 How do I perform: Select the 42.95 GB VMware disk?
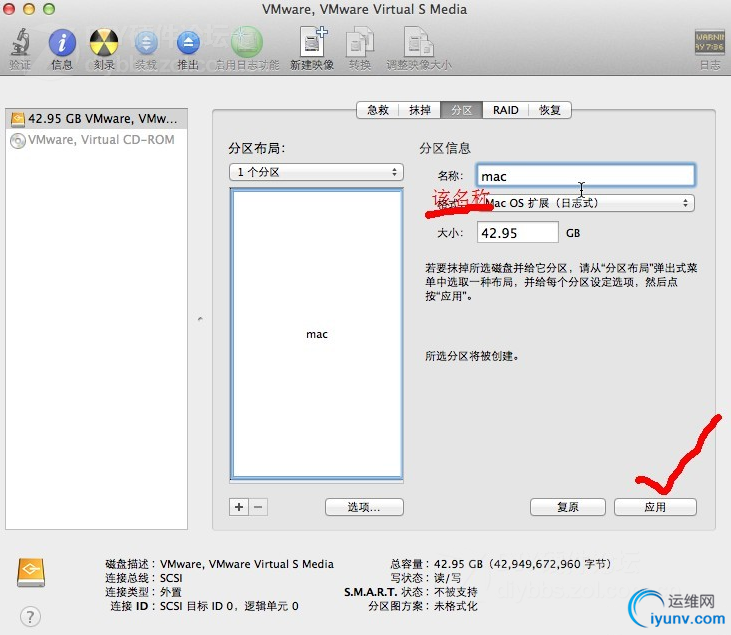click(97, 119)
